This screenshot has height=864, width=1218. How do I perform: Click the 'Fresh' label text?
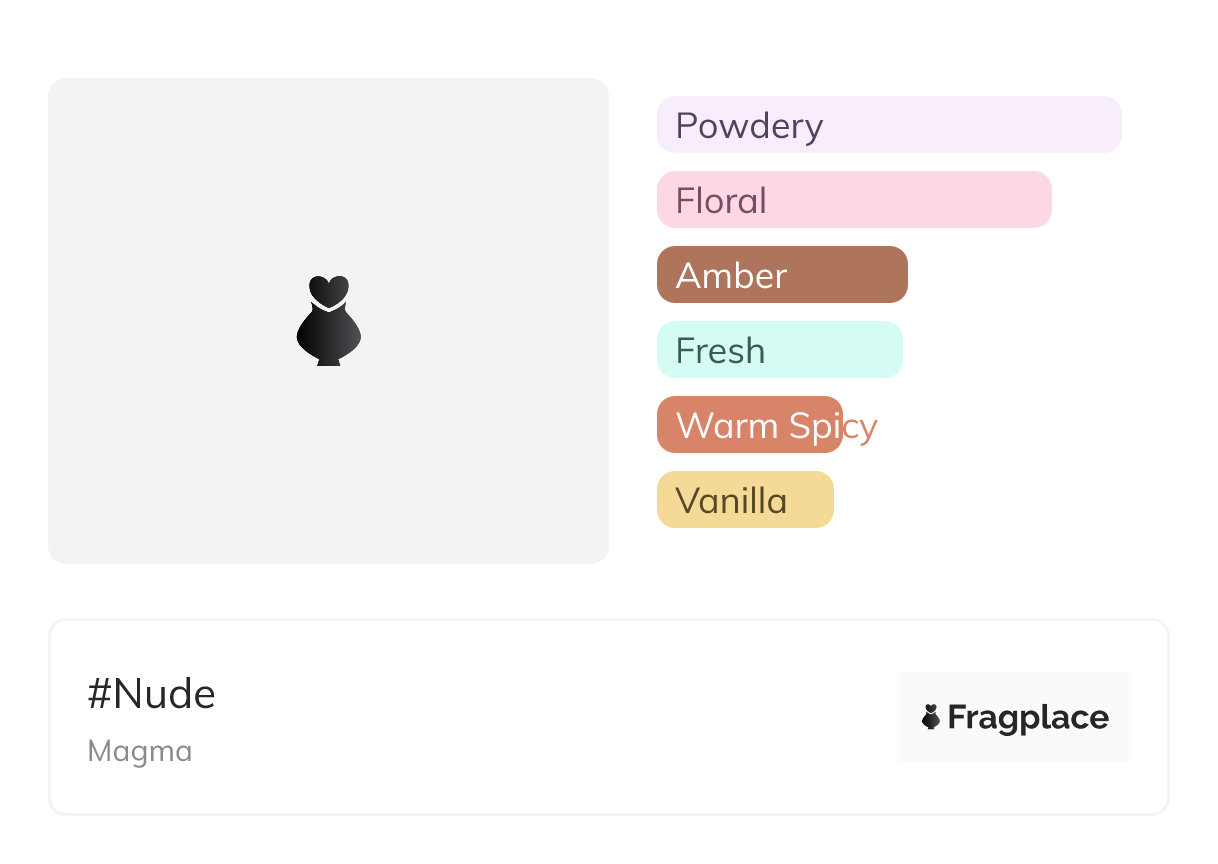click(x=720, y=351)
